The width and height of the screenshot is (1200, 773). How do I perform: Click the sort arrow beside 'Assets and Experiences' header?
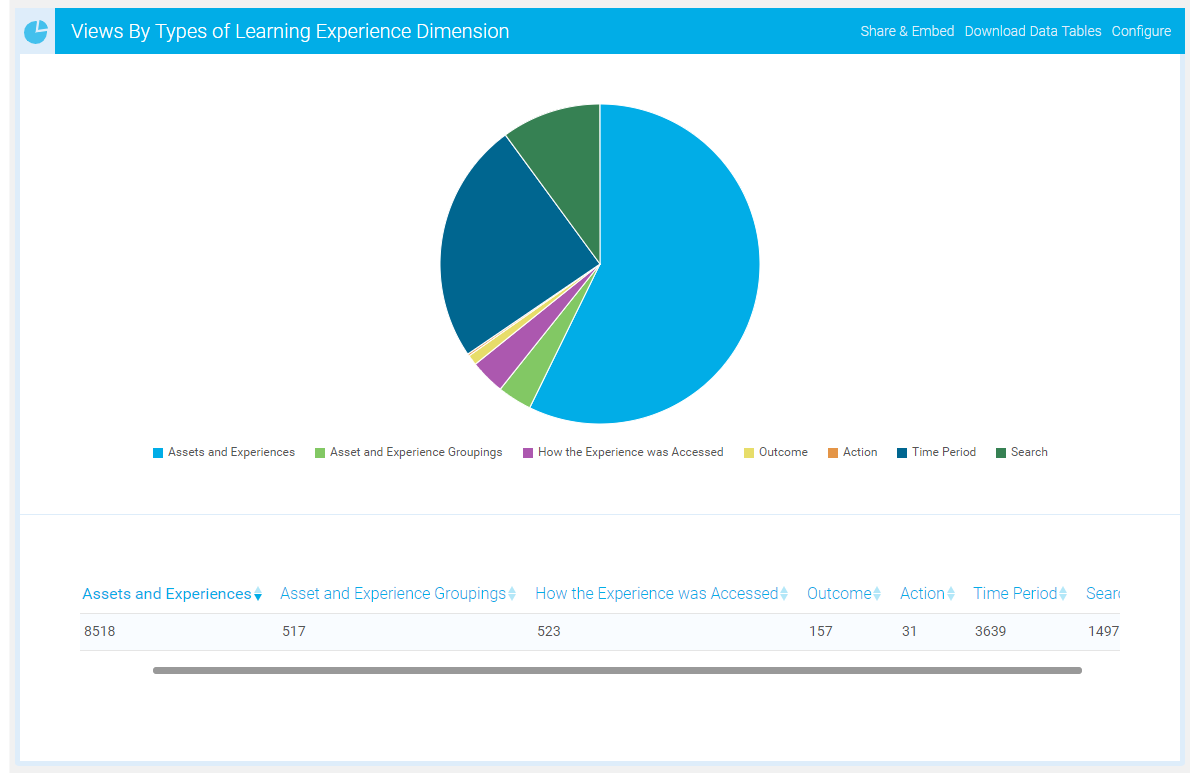point(258,593)
